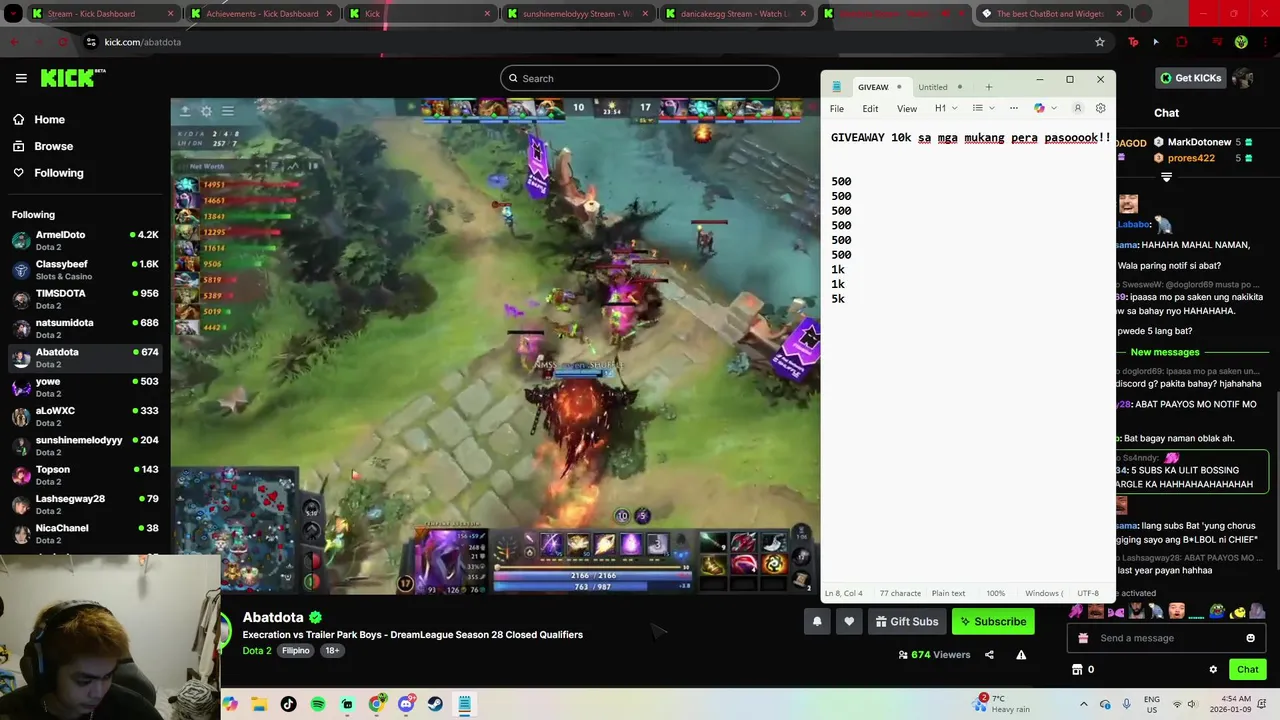This screenshot has height=720, width=1280.
Task: Open Spotify from the taskbar
Action: point(318,704)
